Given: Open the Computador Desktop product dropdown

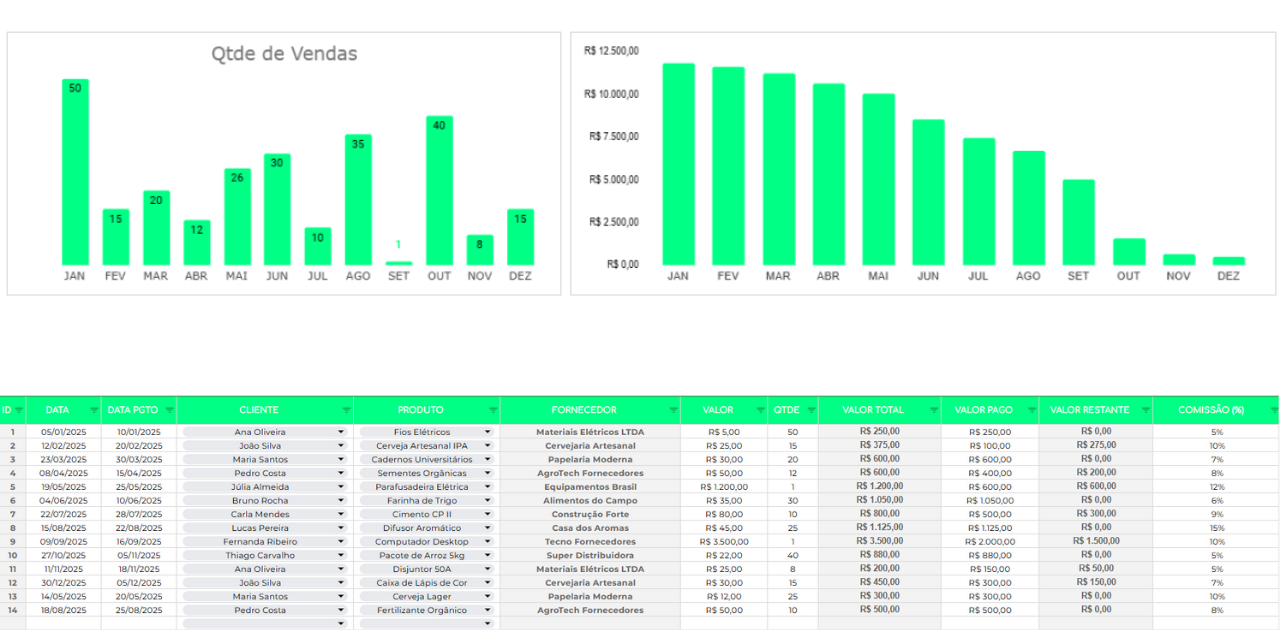Looking at the screenshot, I should coord(488,542).
